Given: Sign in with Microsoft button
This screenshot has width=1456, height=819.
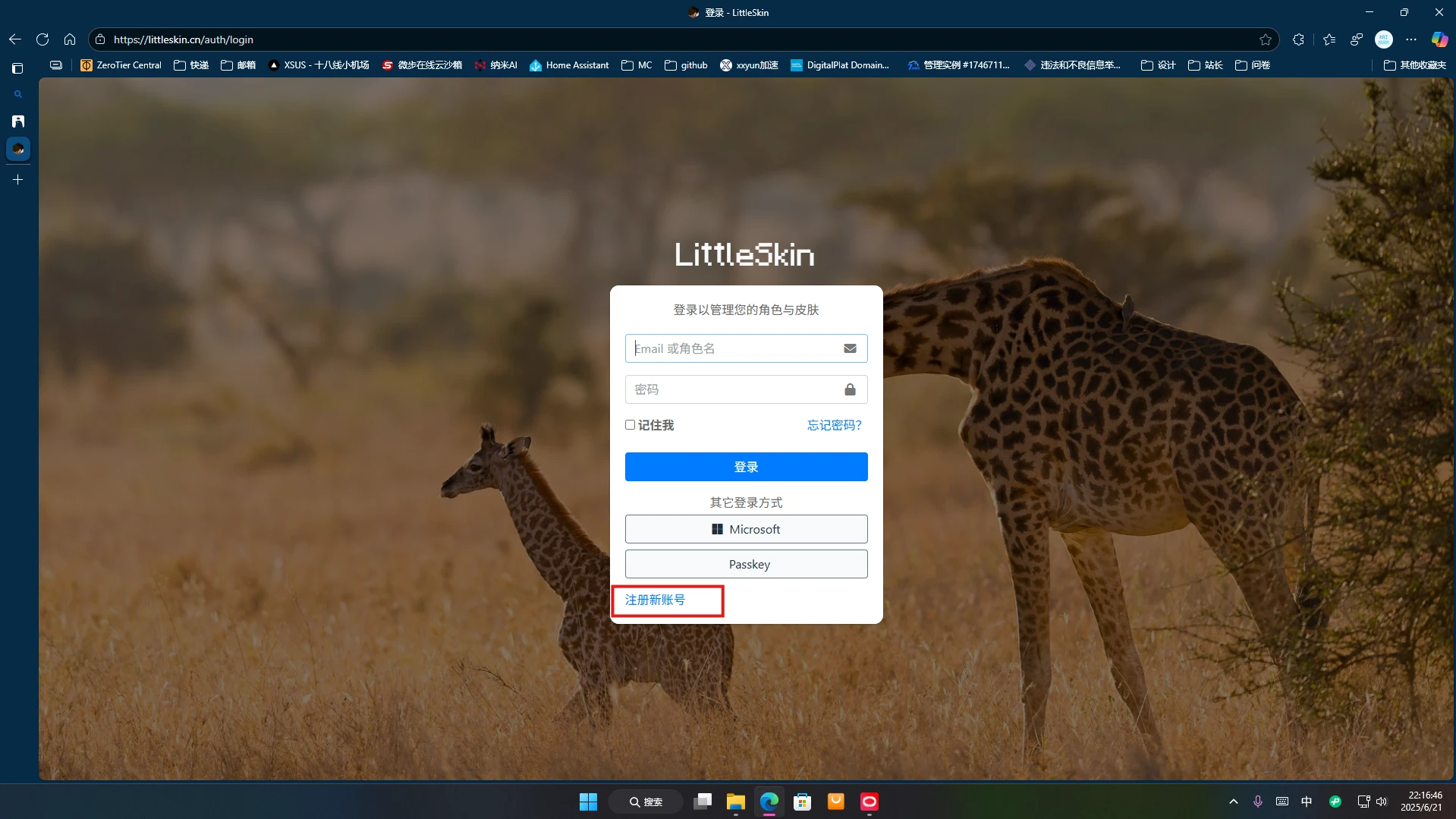Looking at the screenshot, I should coord(746,529).
